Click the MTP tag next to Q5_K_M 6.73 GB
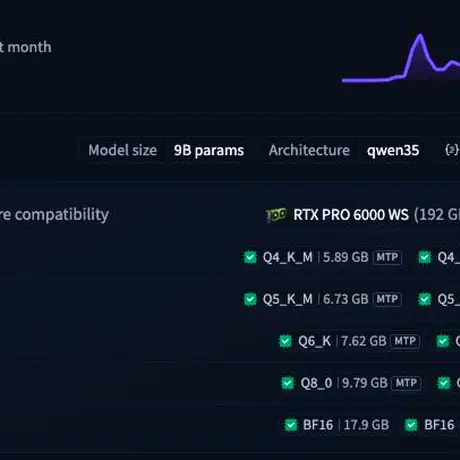460x460 pixels. [x=387, y=299]
